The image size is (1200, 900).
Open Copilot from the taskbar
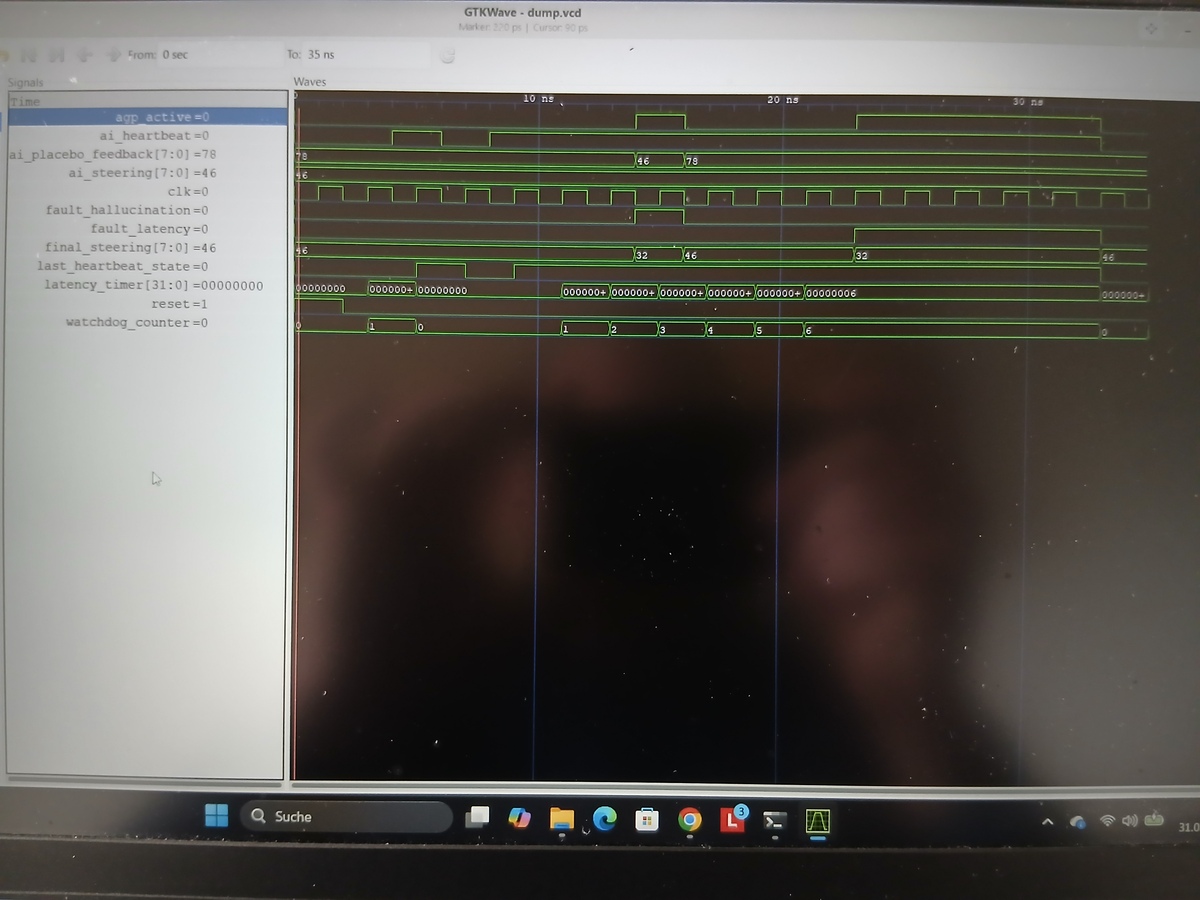click(519, 818)
